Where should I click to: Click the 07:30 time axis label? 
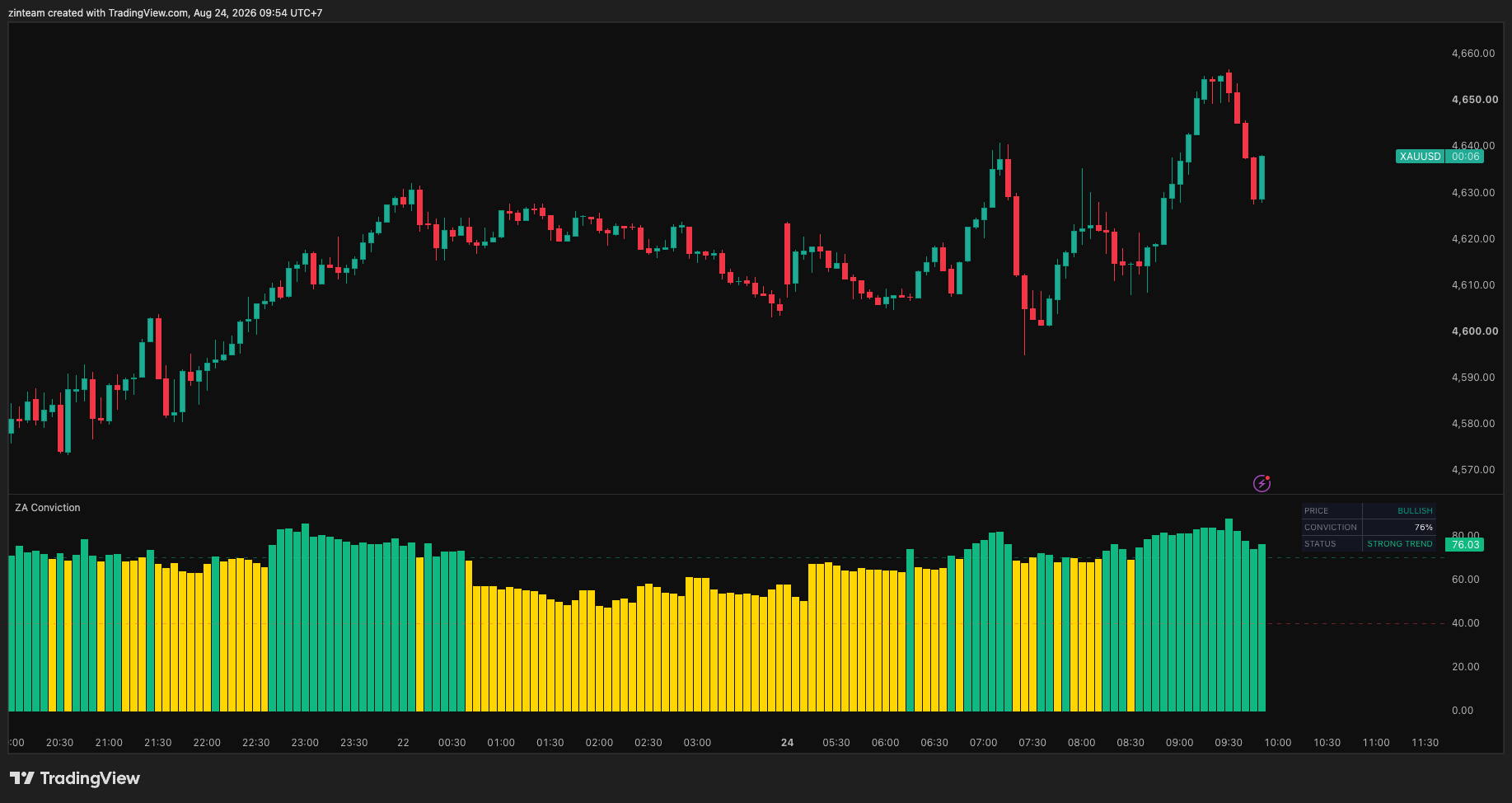pyautogui.click(x=1032, y=743)
